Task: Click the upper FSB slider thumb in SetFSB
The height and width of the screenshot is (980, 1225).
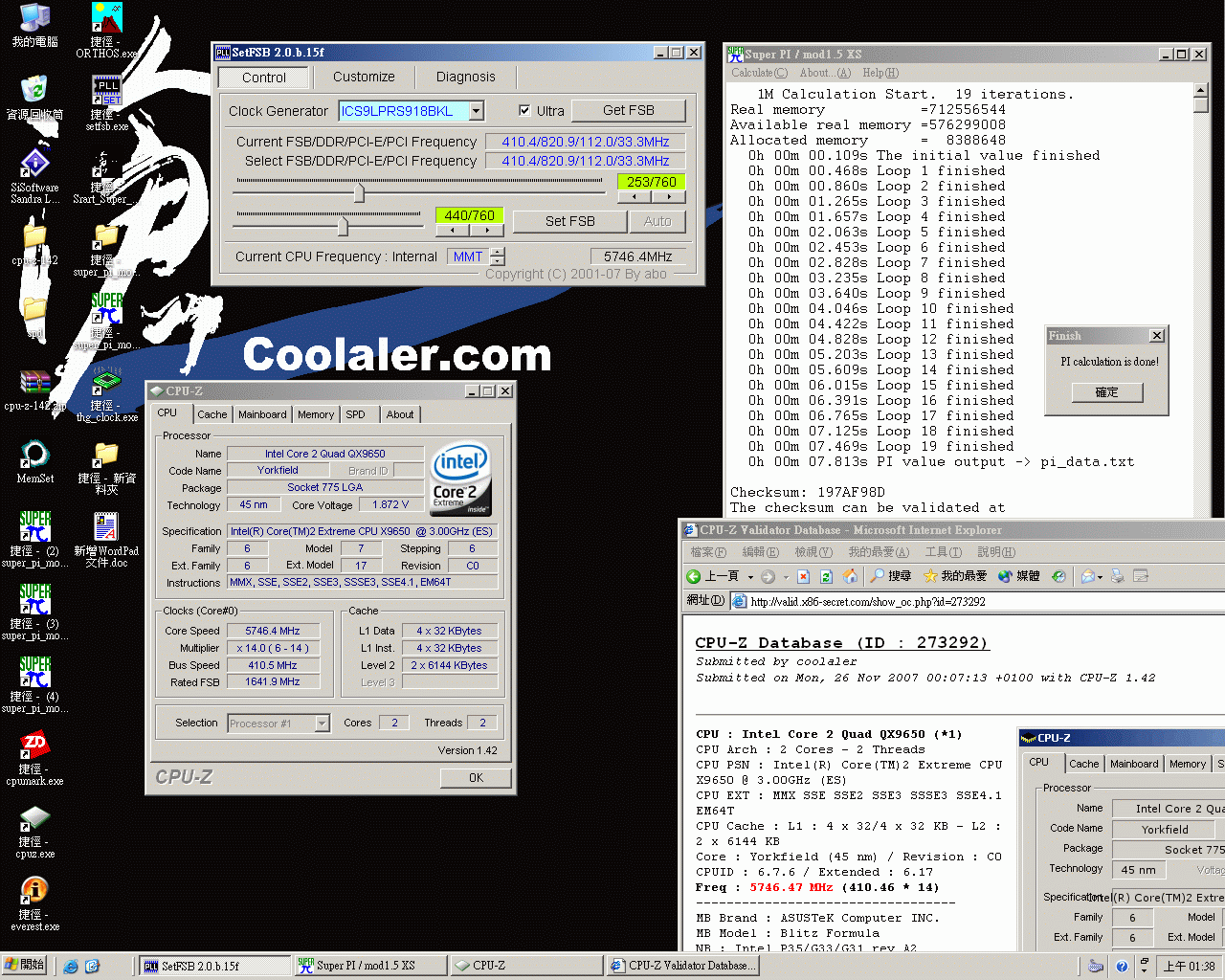Action: click(359, 193)
